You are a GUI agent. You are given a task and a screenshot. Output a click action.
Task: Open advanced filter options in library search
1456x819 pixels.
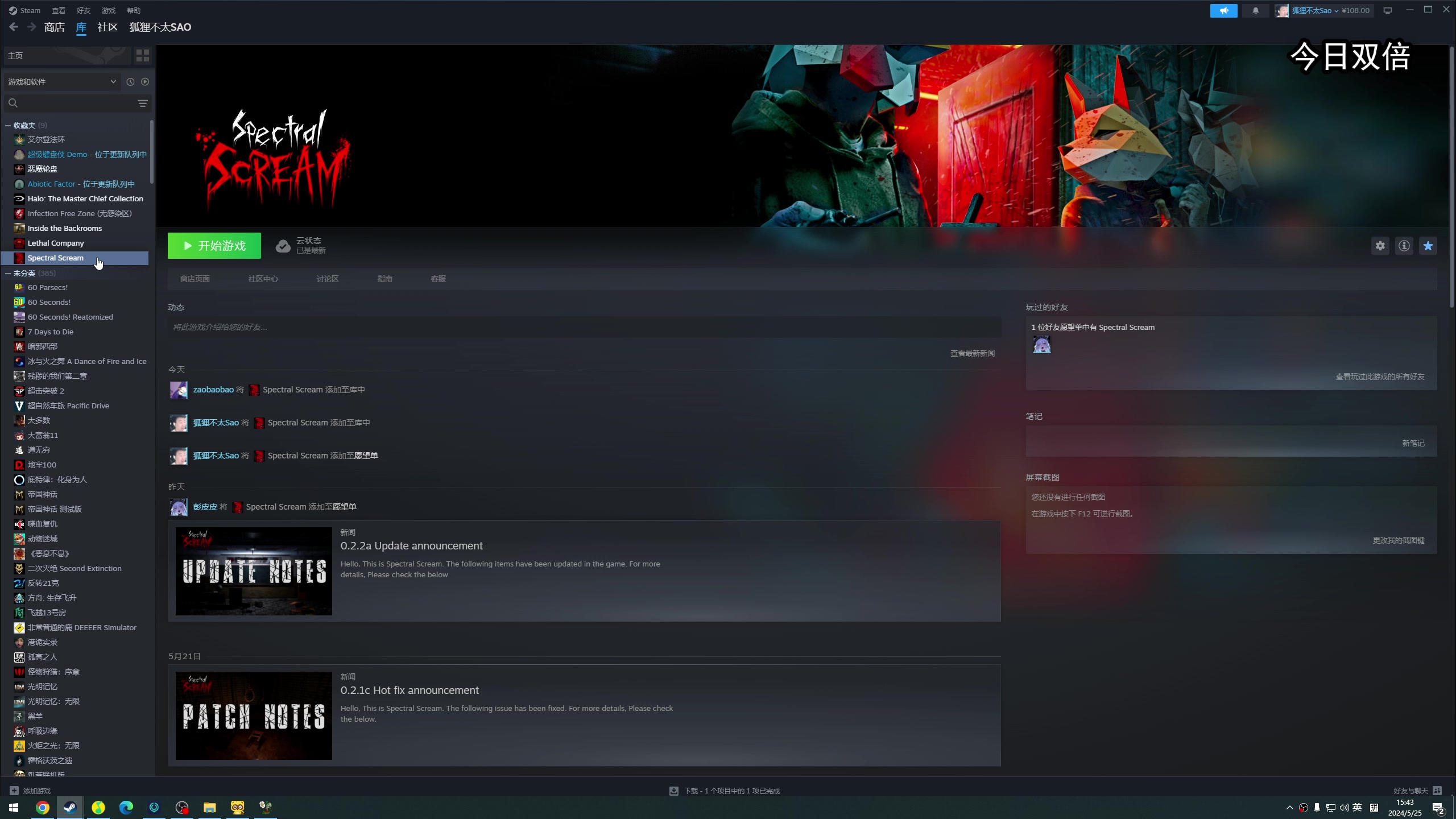click(143, 103)
